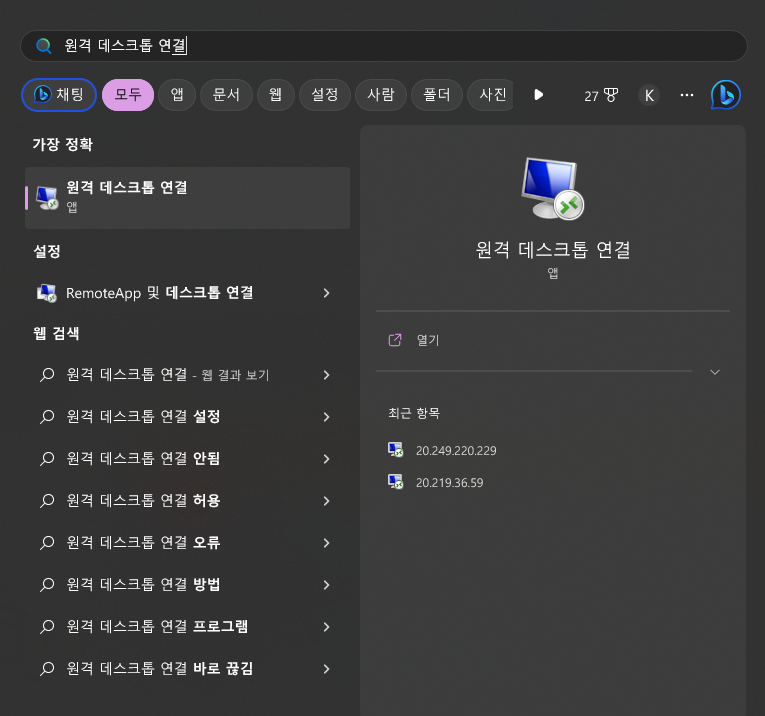Switch to the 사람 filter tab

[x=381, y=95]
